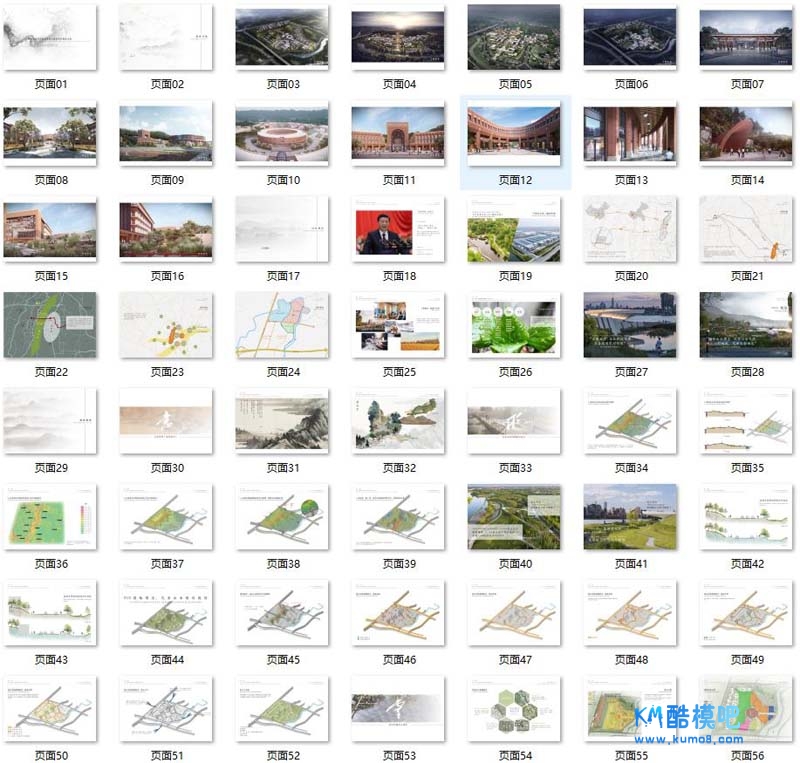Open the 页面01 cover page thumbnail
This screenshot has height=763, width=800.
coord(51,37)
